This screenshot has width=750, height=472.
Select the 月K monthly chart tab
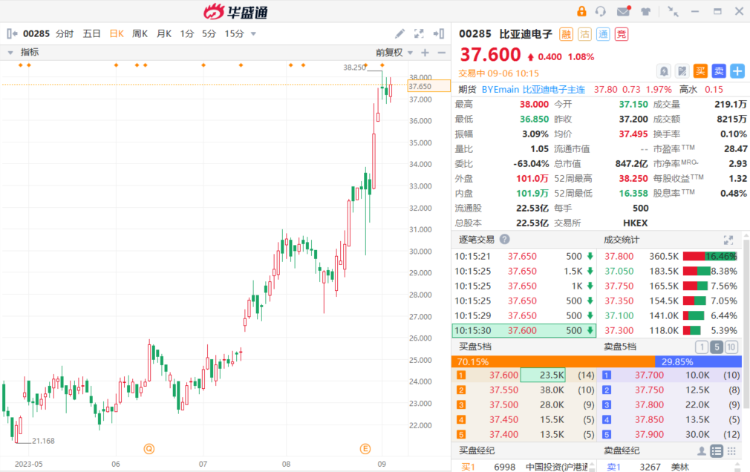pyautogui.click(x=164, y=33)
